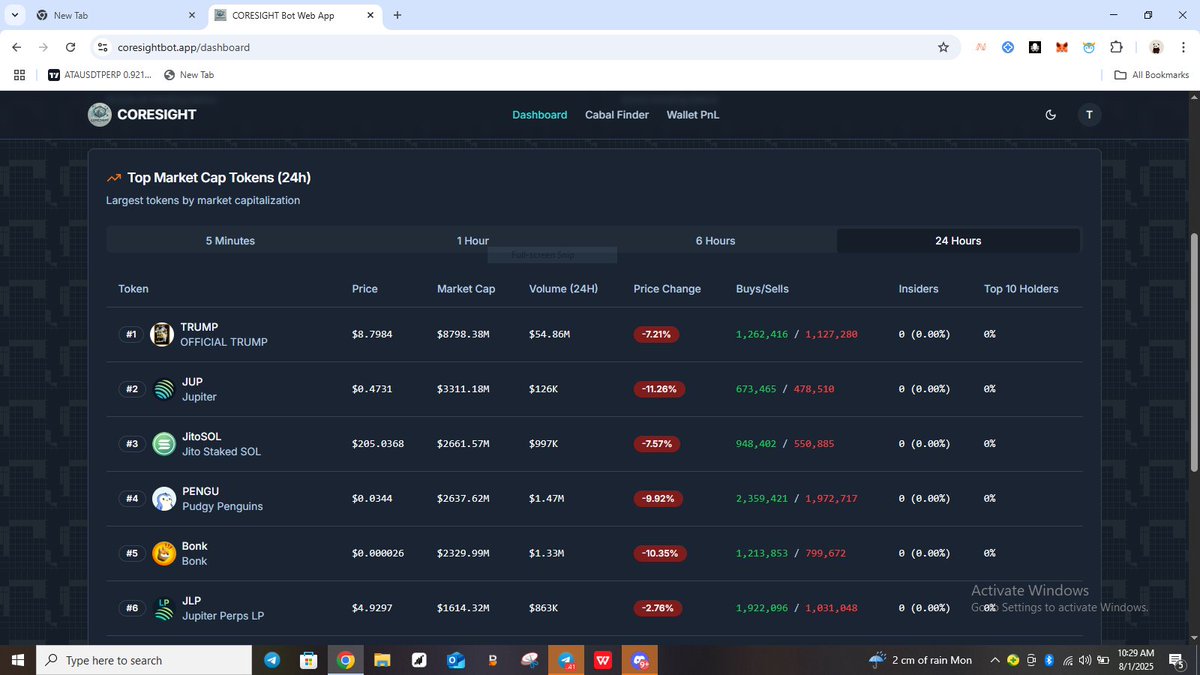Open Microsoft Store from taskbar
1200x675 pixels.
pyautogui.click(x=309, y=660)
